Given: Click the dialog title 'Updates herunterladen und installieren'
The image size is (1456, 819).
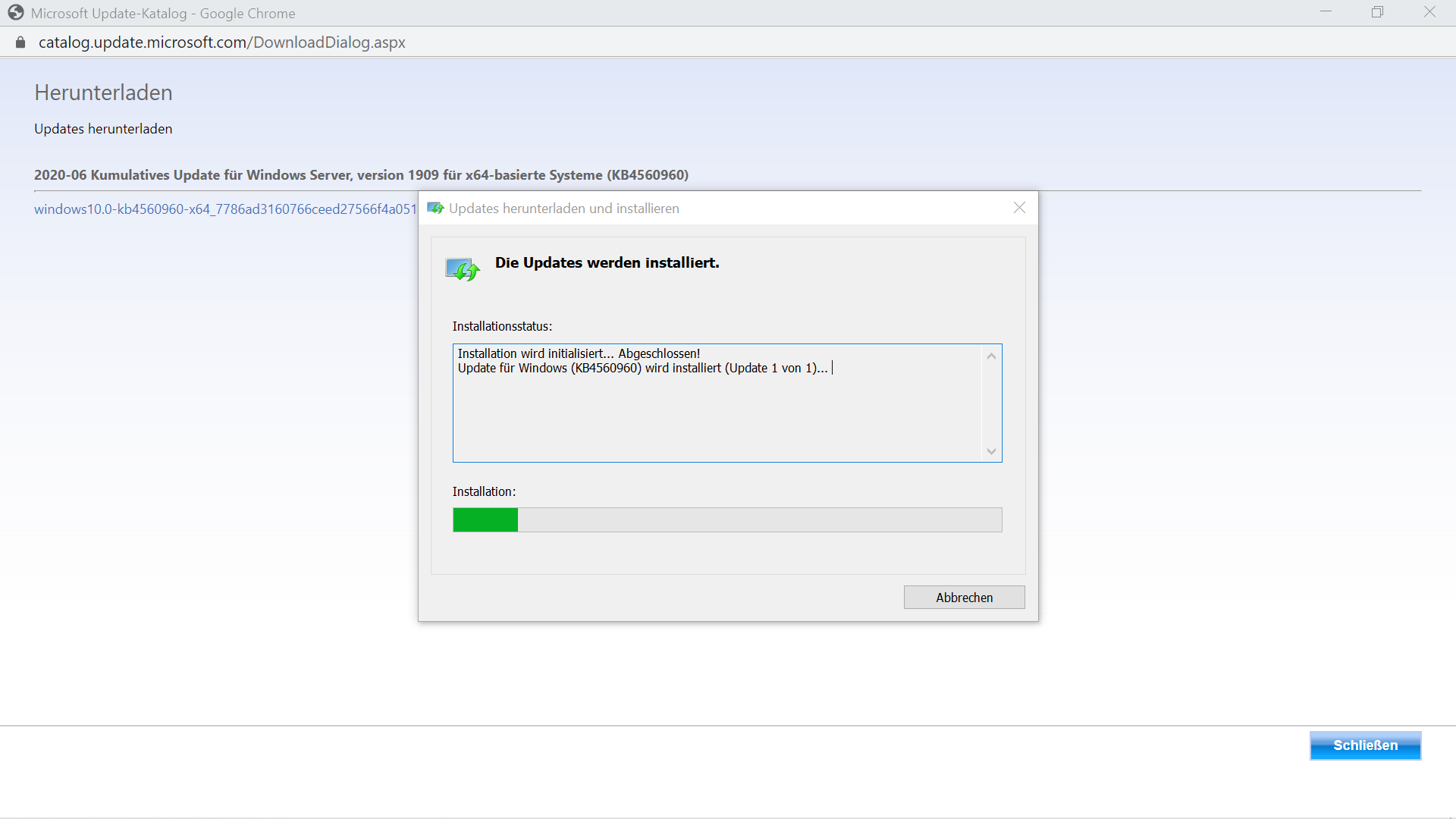Looking at the screenshot, I should (563, 209).
